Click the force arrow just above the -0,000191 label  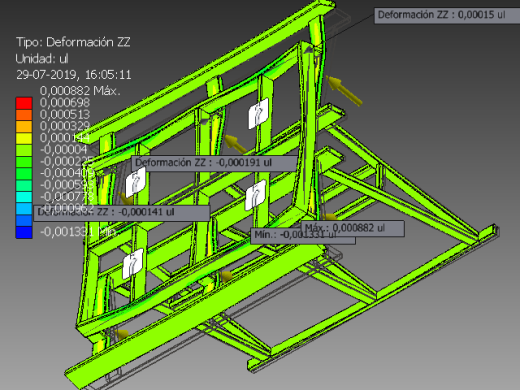click(x=235, y=143)
